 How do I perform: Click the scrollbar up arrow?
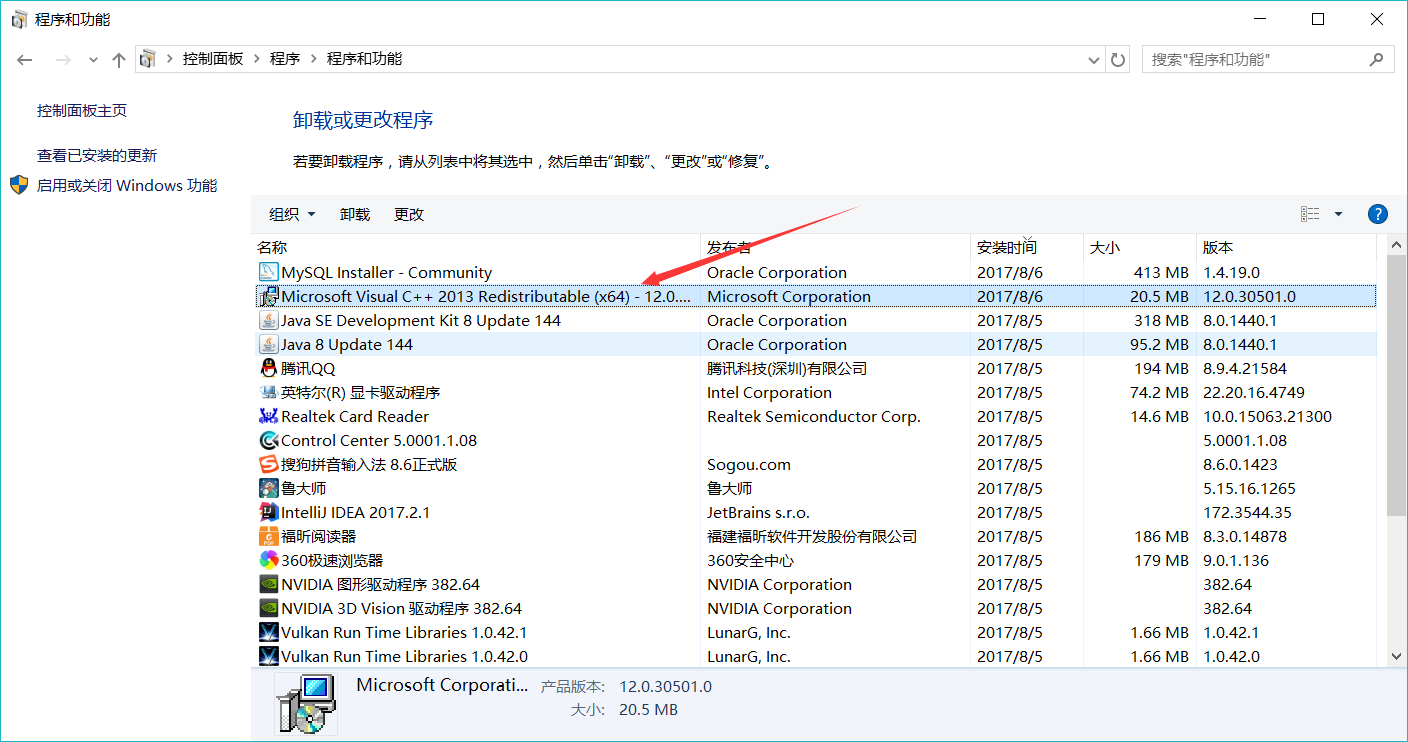(1397, 245)
